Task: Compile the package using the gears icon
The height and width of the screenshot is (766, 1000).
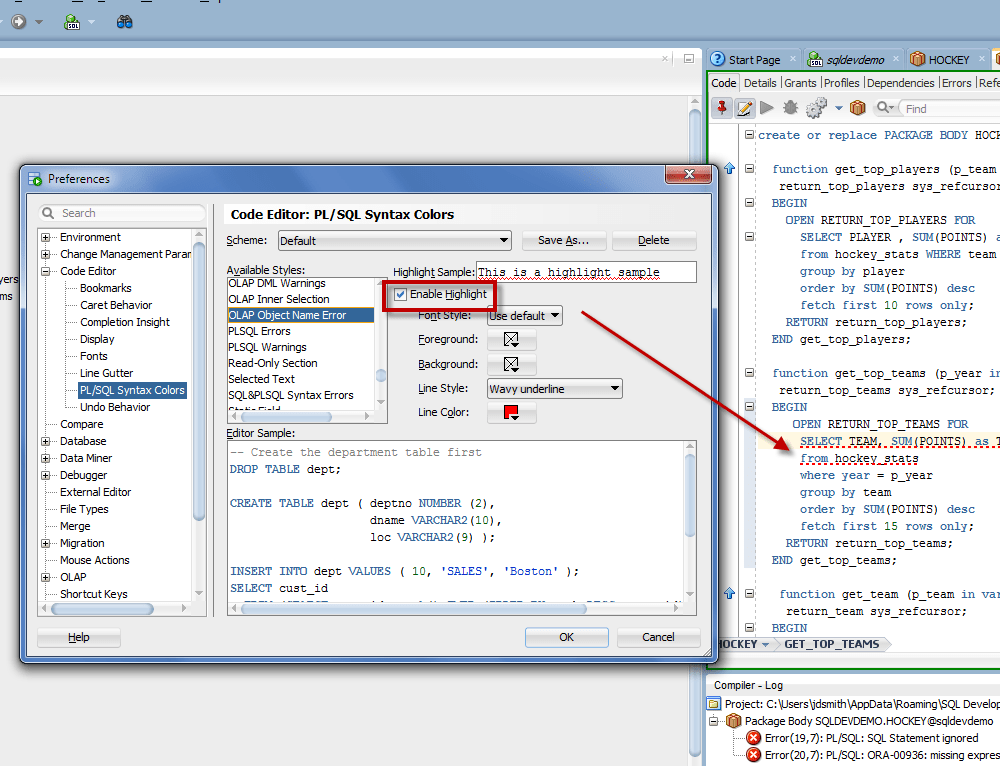Action: 816,108
